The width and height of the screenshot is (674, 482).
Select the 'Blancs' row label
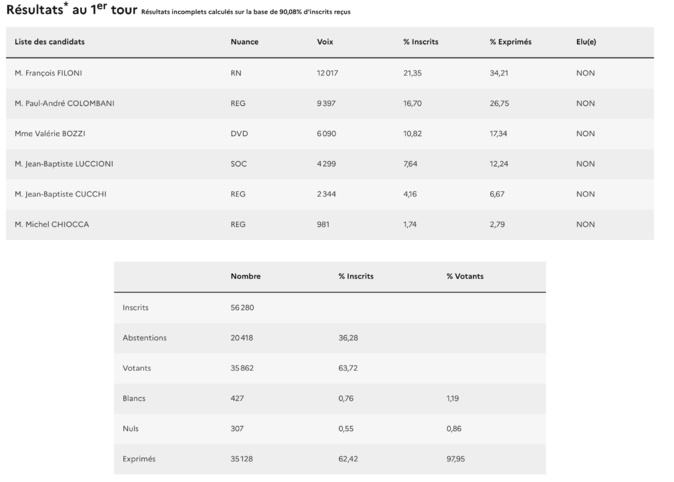[134, 398]
